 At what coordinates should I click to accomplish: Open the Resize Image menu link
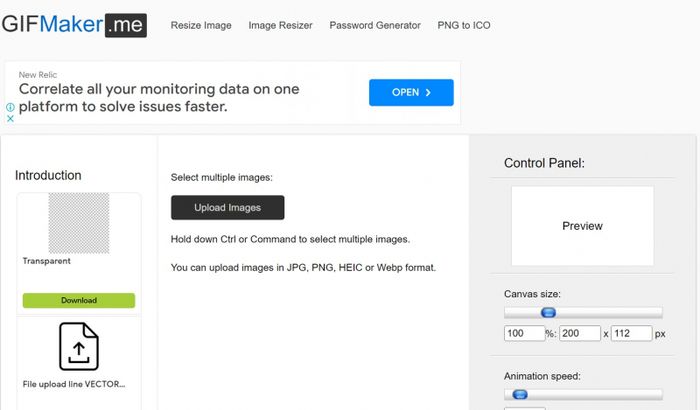pyautogui.click(x=201, y=25)
